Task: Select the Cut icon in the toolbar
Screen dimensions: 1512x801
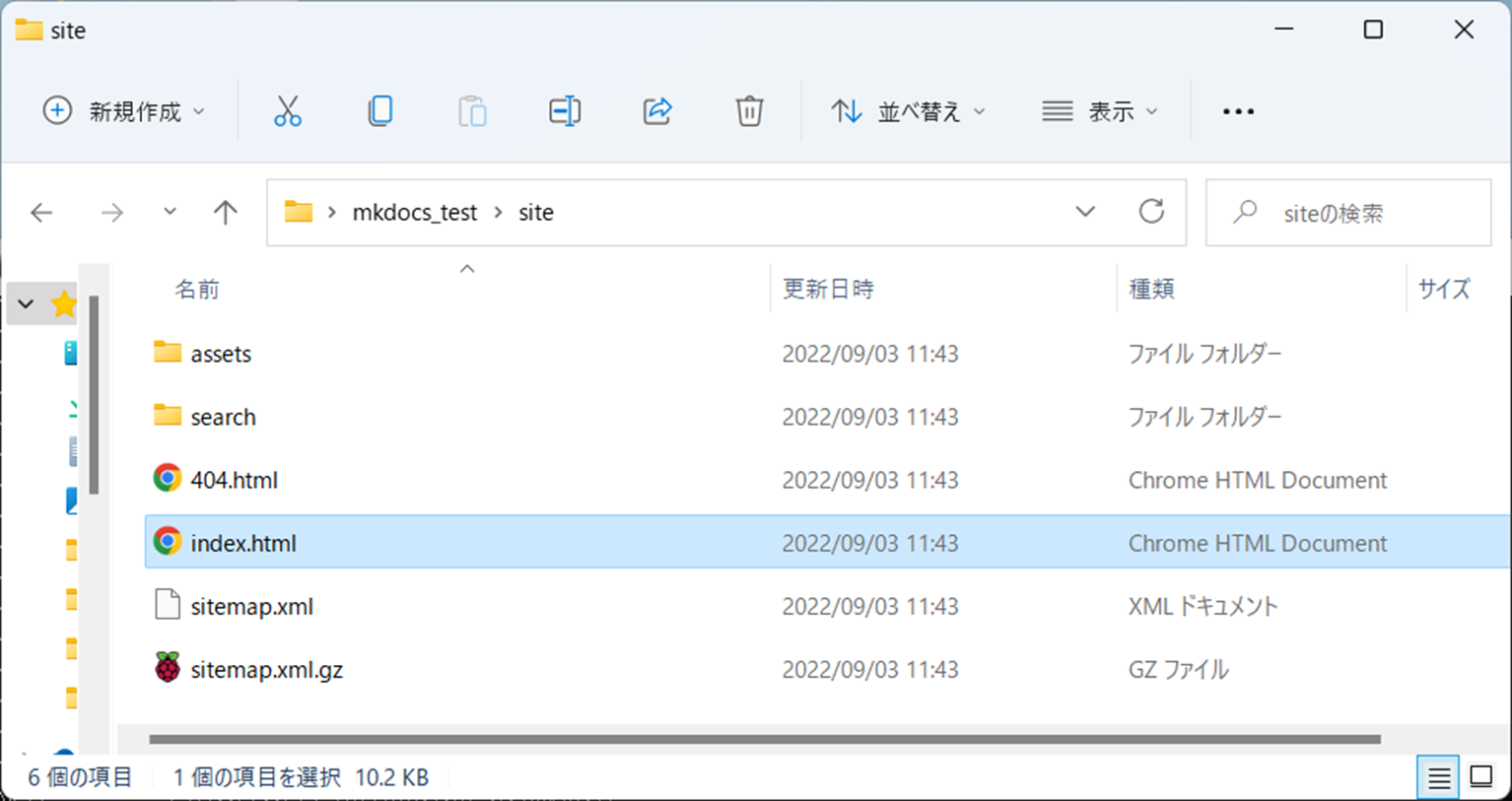Action: point(287,110)
